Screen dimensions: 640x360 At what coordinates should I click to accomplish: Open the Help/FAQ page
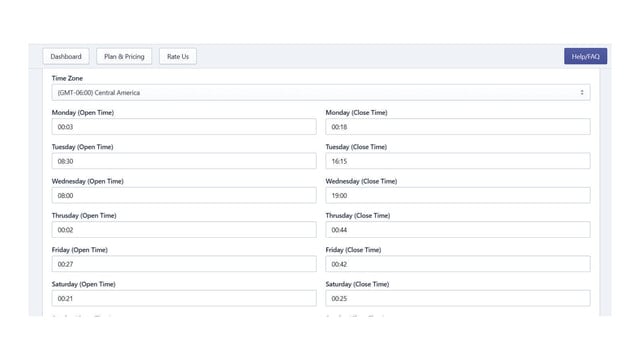pos(585,56)
